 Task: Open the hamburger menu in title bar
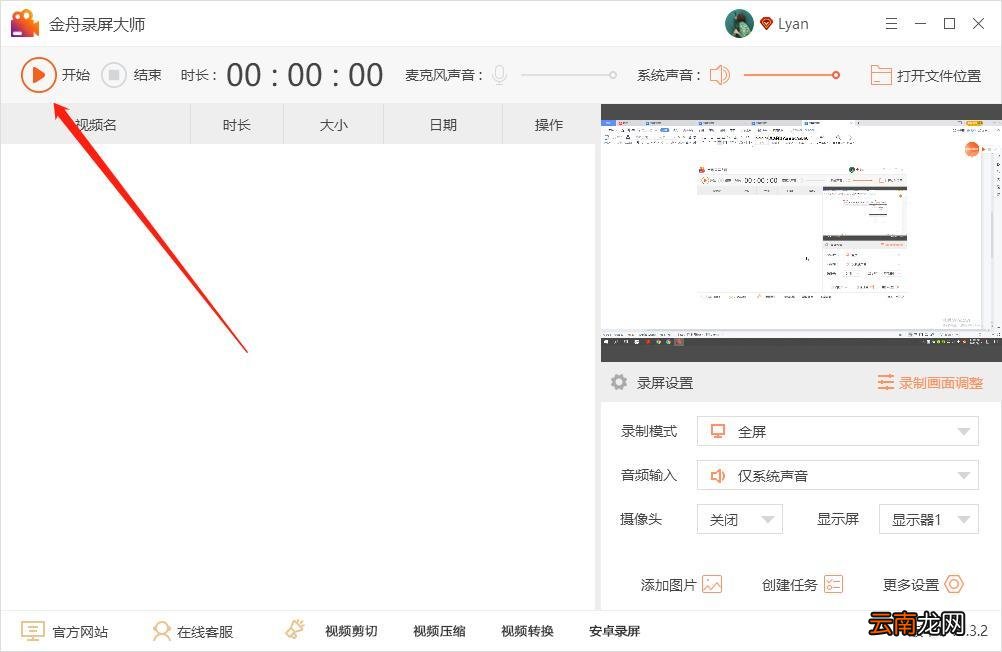(x=891, y=24)
